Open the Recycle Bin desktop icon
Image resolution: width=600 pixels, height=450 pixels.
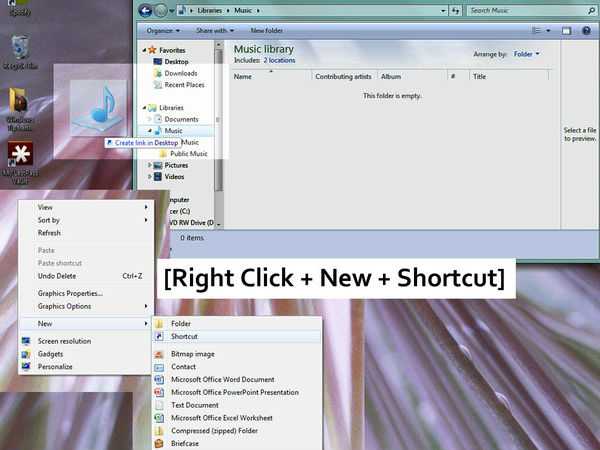click(20, 48)
